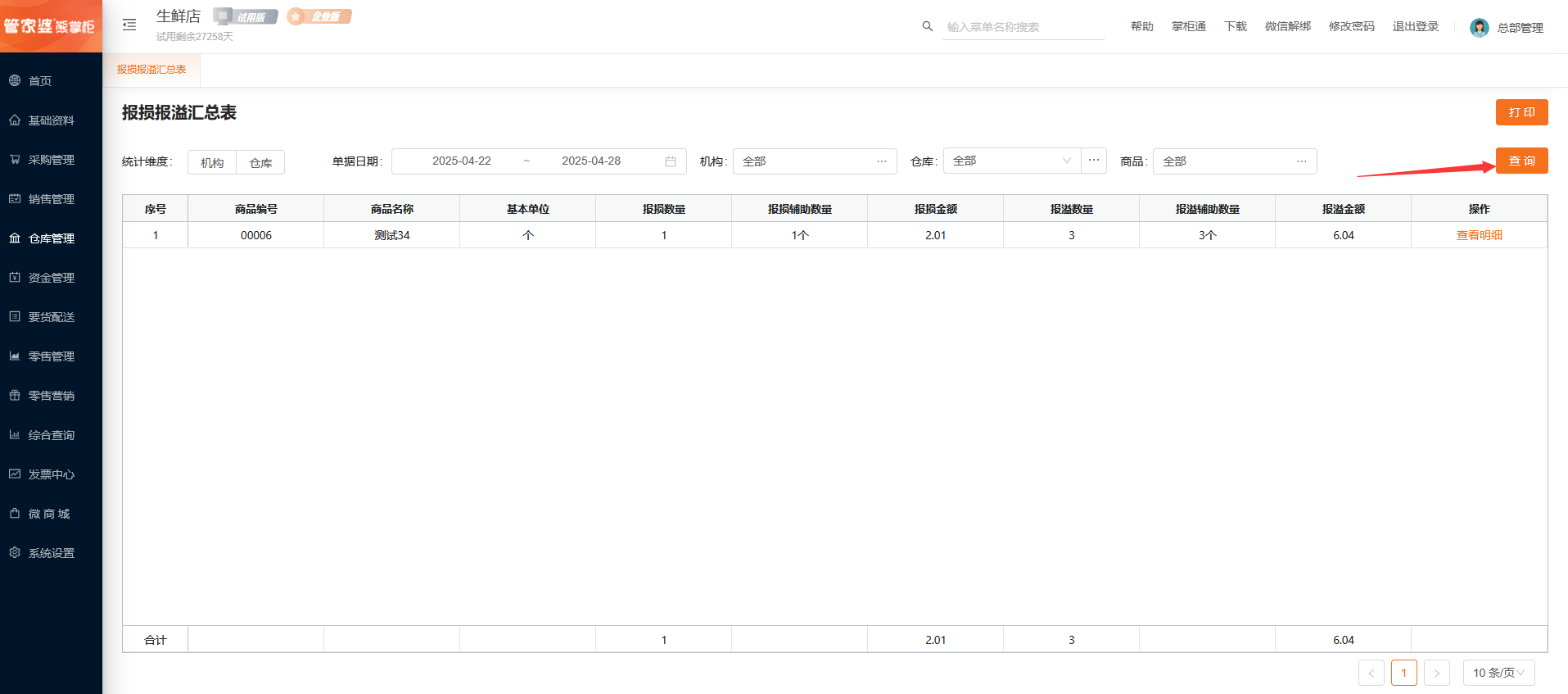The width and height of the screenshot is (1568, 694).
Task: Click the 企业版 badge icon
Action: (319, 16)
